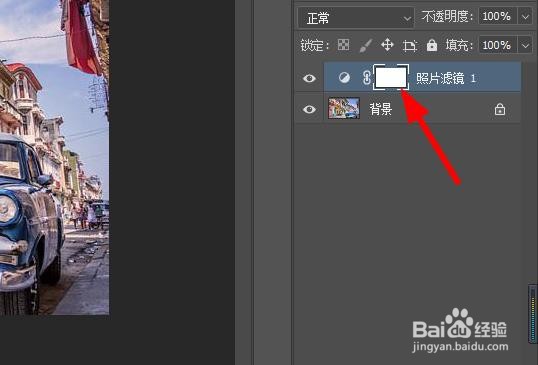Click the 不透明度 value field showing 100%
Viewport: 538px width, 365px height.
498,16
